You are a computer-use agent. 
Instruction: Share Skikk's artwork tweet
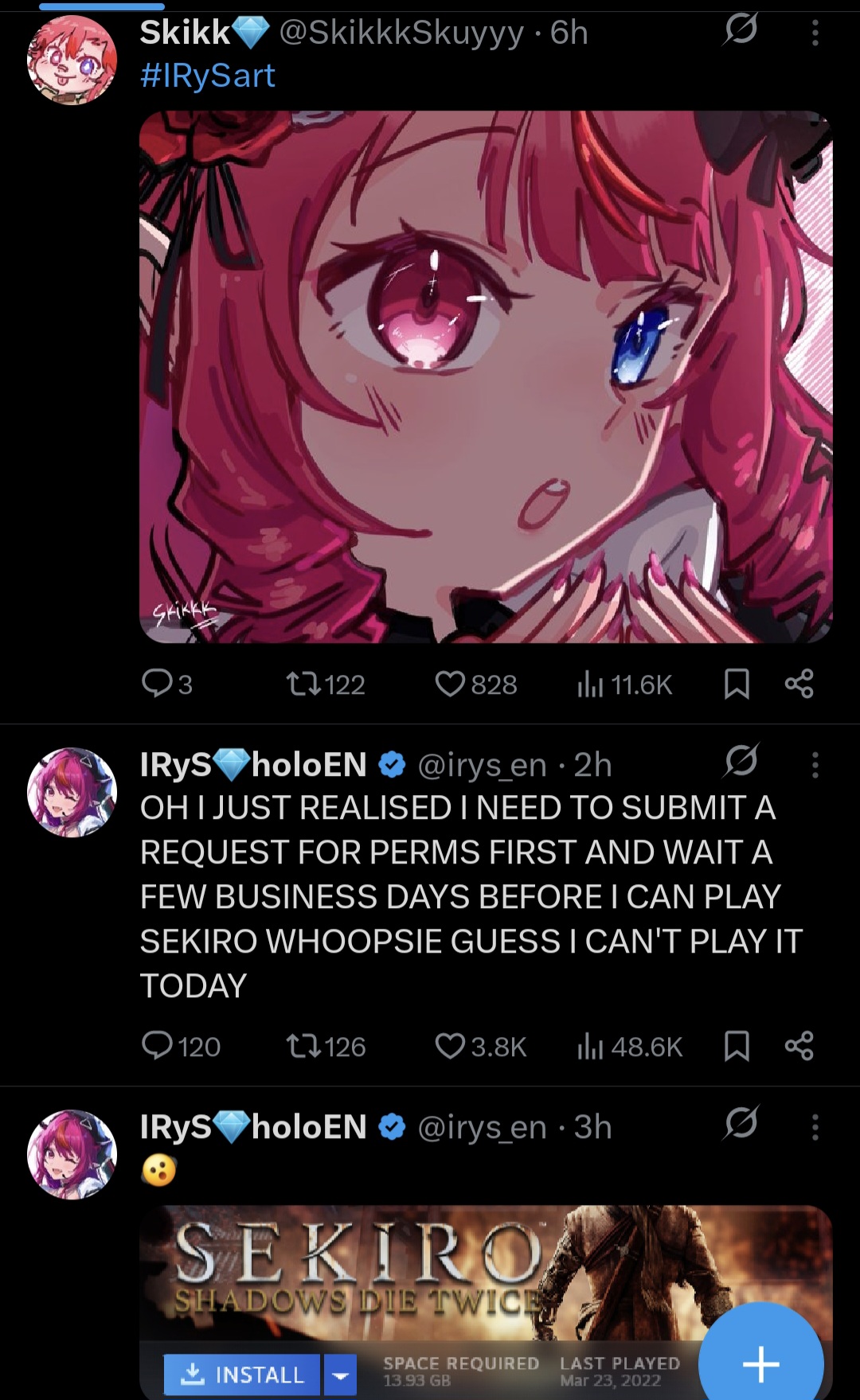click(x=799, y=684)
